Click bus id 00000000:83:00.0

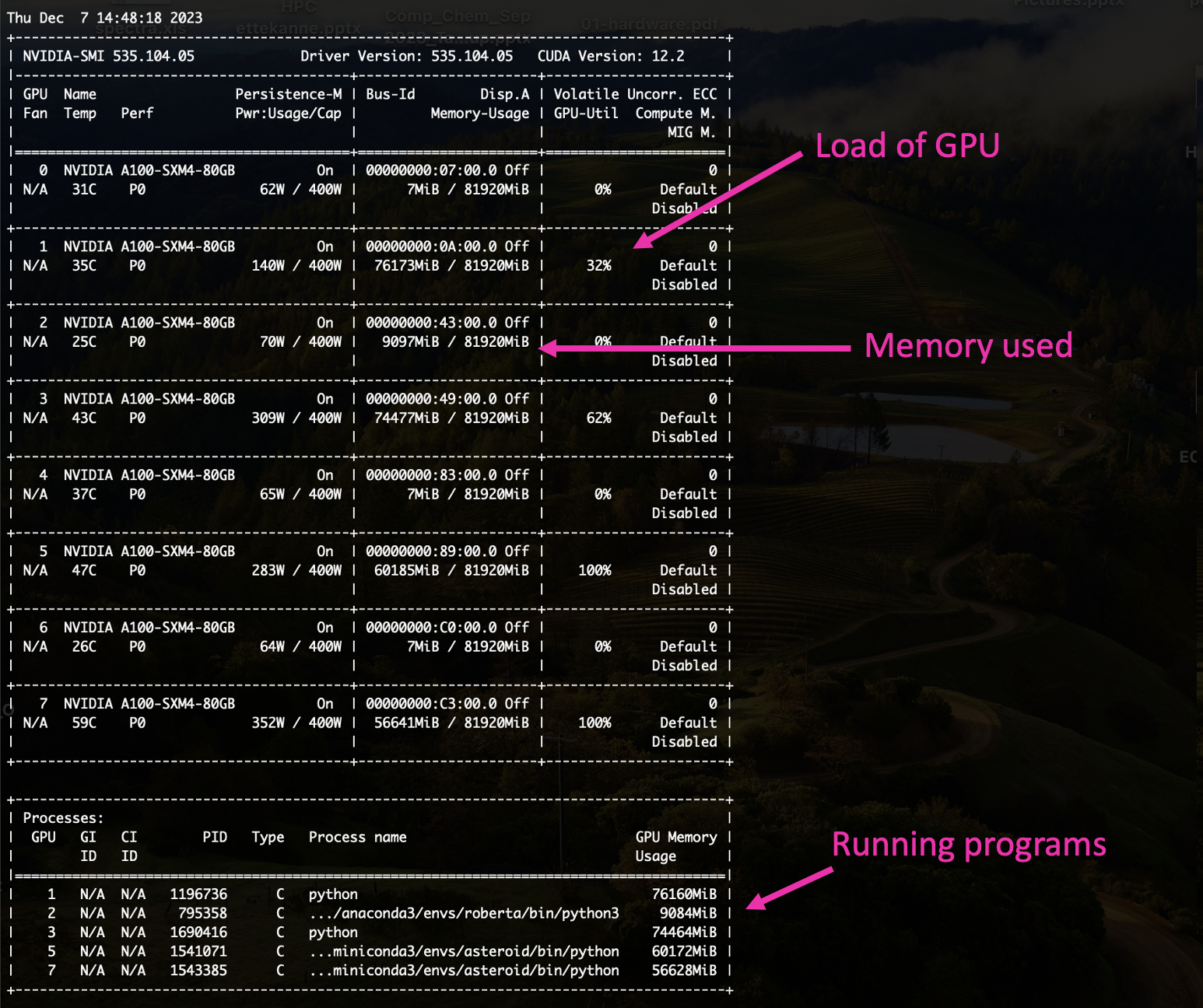point(431,475)
